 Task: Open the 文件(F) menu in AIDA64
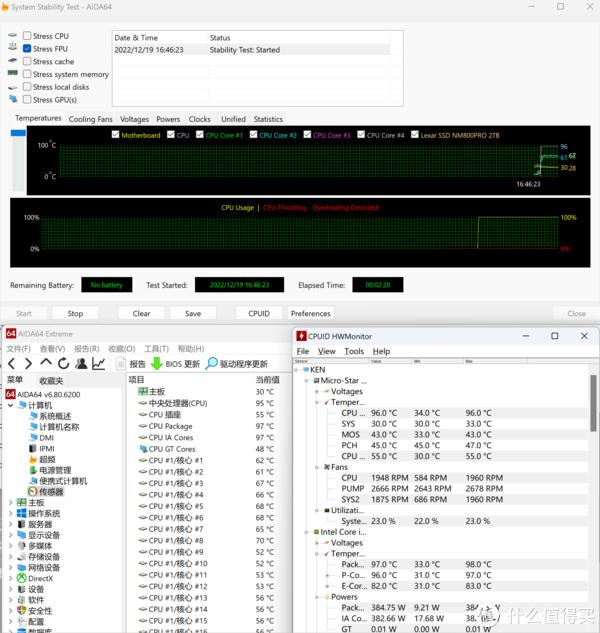[x=19, y=348]
